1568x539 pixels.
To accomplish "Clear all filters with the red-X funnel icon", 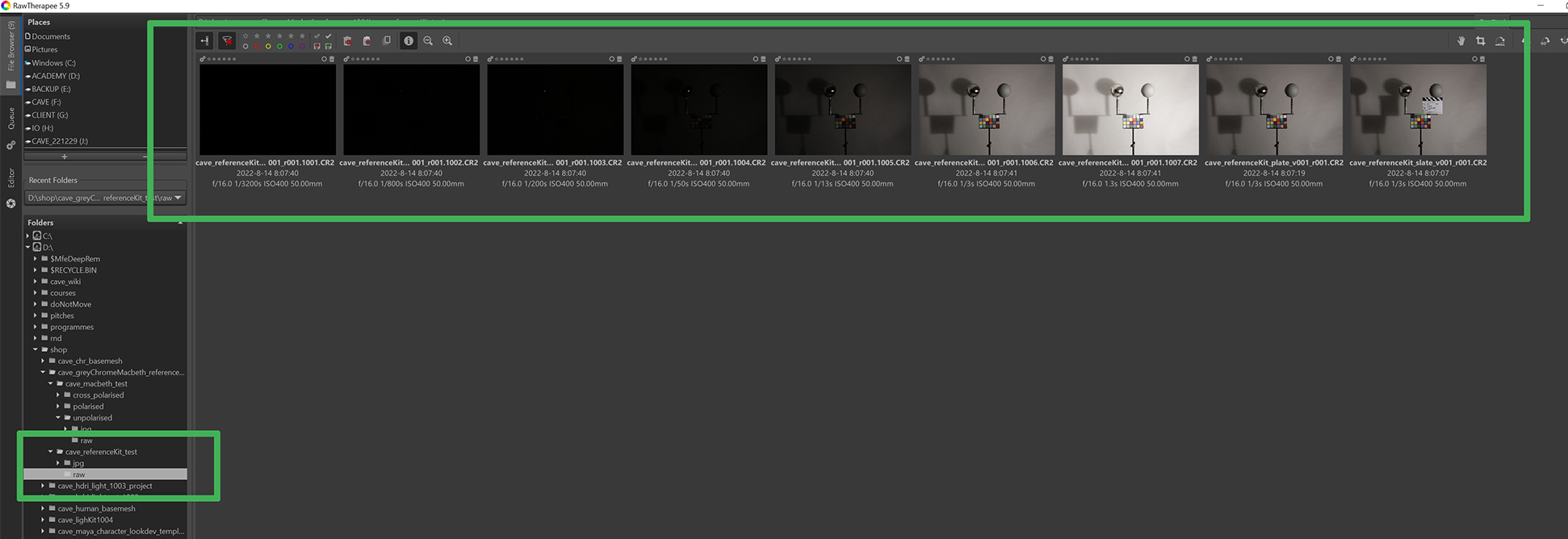I will (x=227, y=40).
